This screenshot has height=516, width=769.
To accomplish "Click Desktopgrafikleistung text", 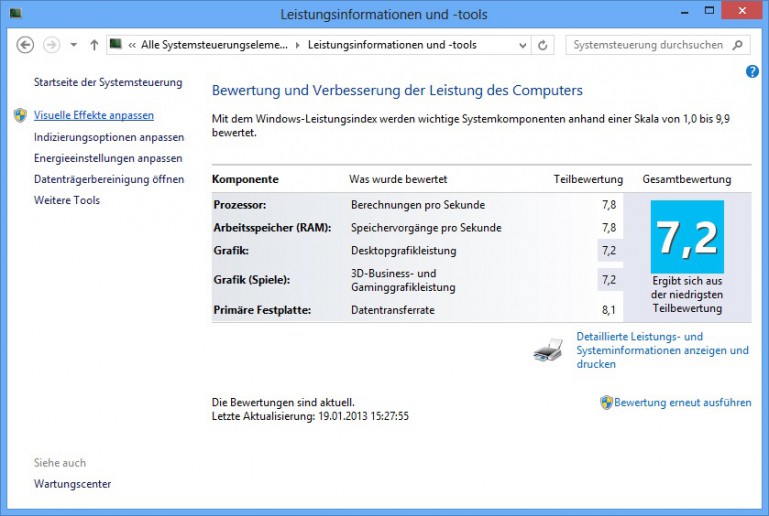I will pyautogui.click(x=404, y=251).
